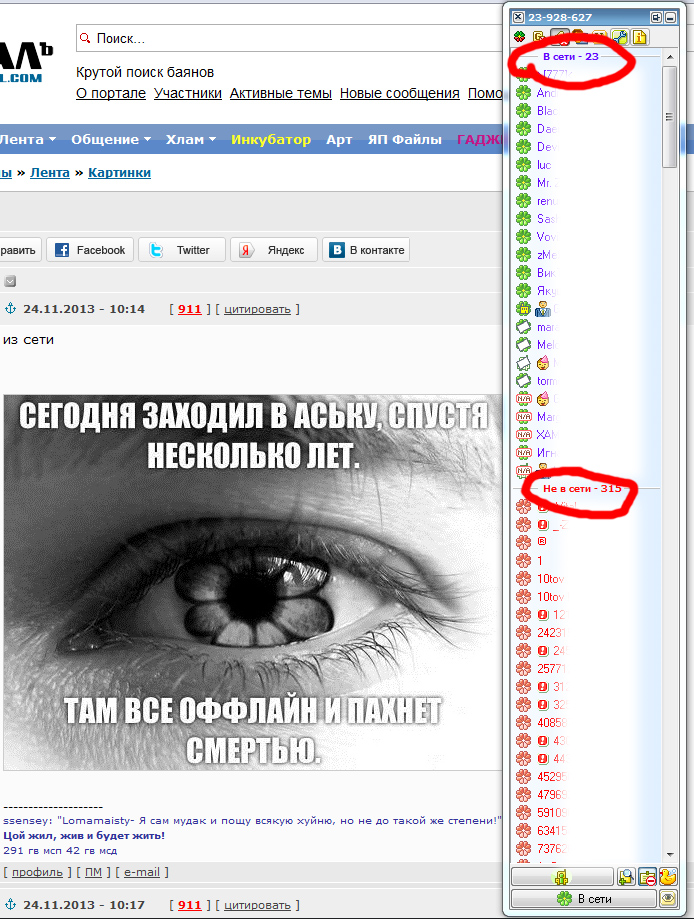Open the 'Общение' dropdown menu
Image resolution: width=694 pixels, height=919 pixels.
111,139
